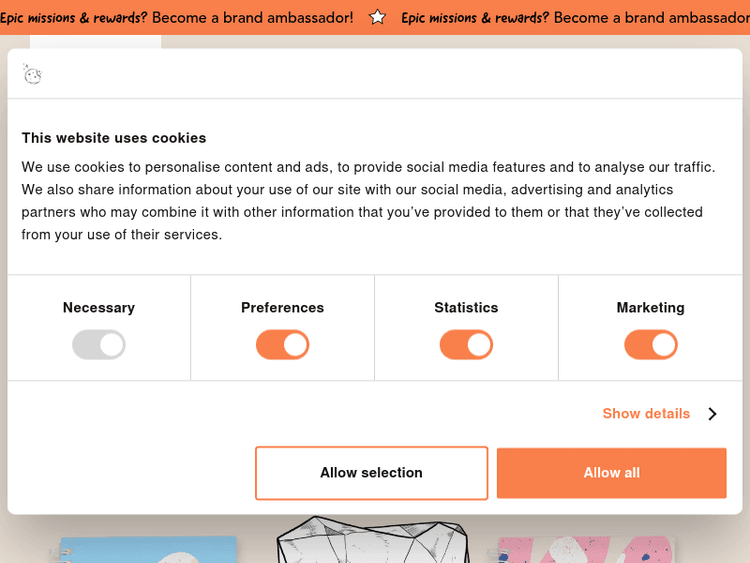This screenshot has height=563, width=750.
Task: Open the pink patterned artwork thumbnail
Action: coord(585,550)
